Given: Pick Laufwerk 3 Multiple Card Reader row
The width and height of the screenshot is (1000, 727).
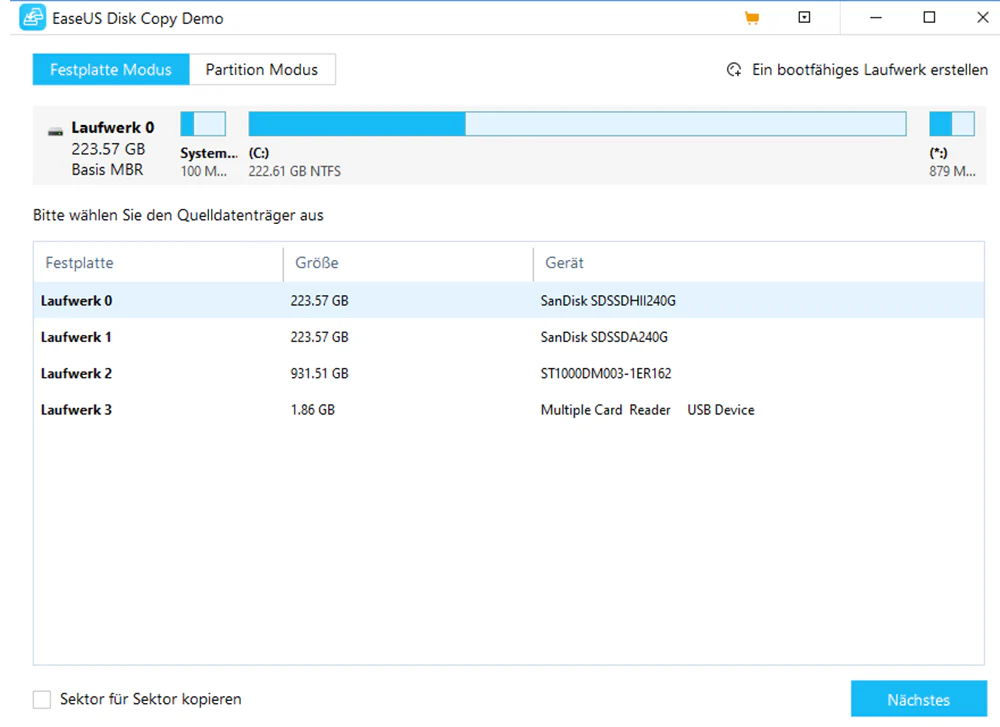Looking at the screenshot, I should click(509, 409).
